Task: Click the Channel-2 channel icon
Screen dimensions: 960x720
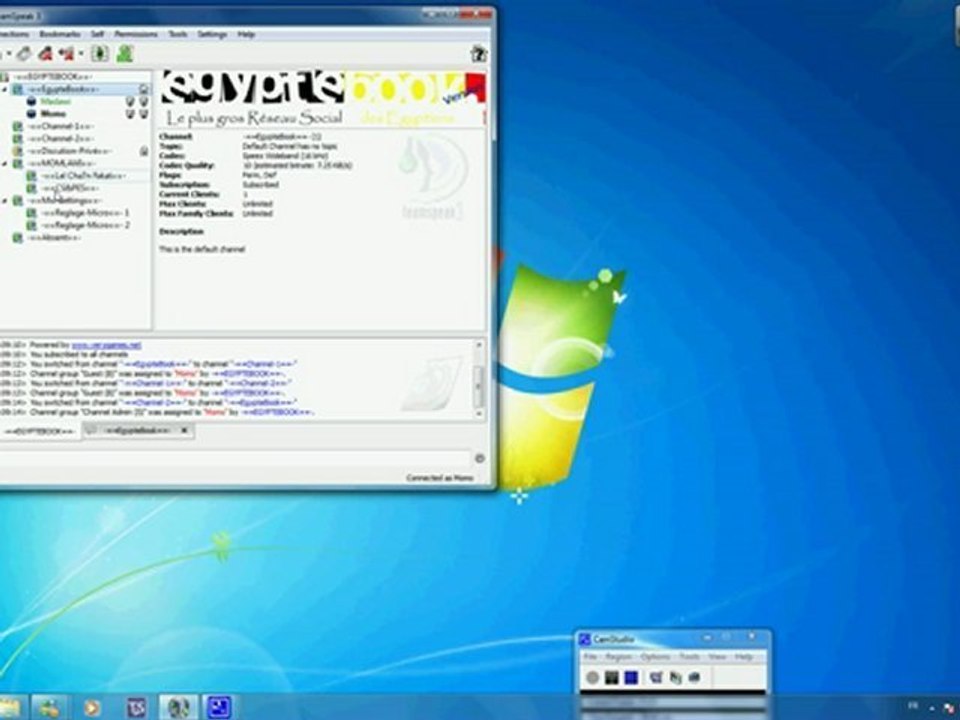Action: [x=17, y=139]
